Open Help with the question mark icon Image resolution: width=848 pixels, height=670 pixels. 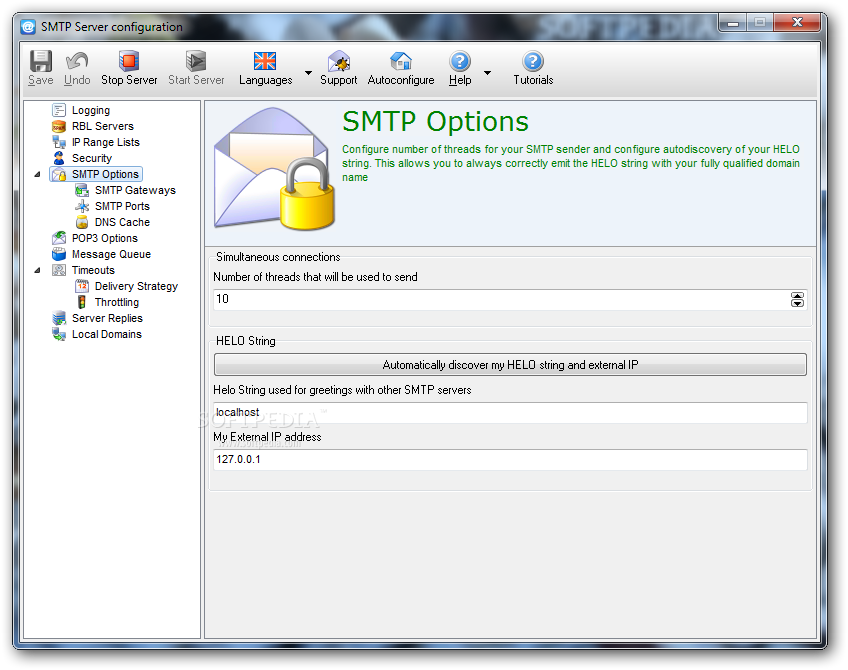click(x=460, y=61)
